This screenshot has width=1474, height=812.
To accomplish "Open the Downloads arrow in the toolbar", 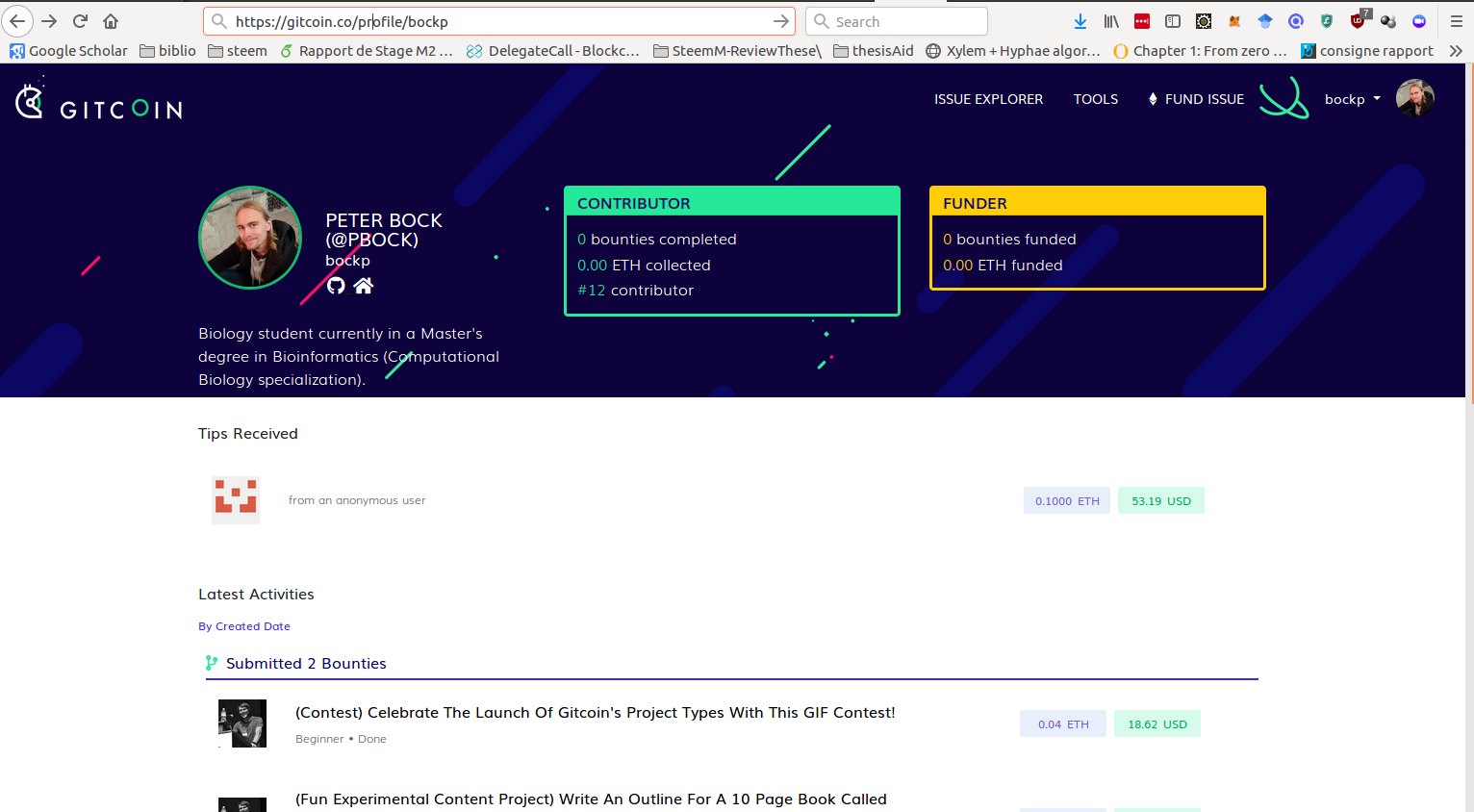I will [1080, 20].
